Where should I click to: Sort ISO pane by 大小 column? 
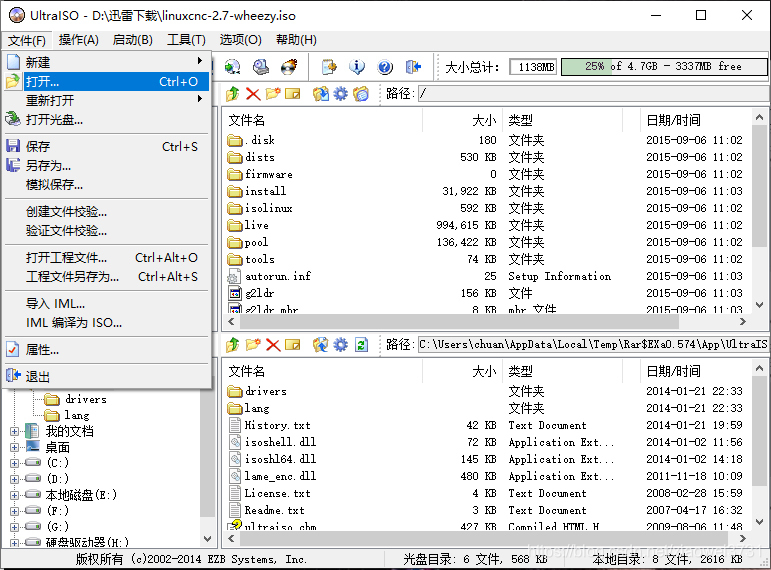click(462, 120)
